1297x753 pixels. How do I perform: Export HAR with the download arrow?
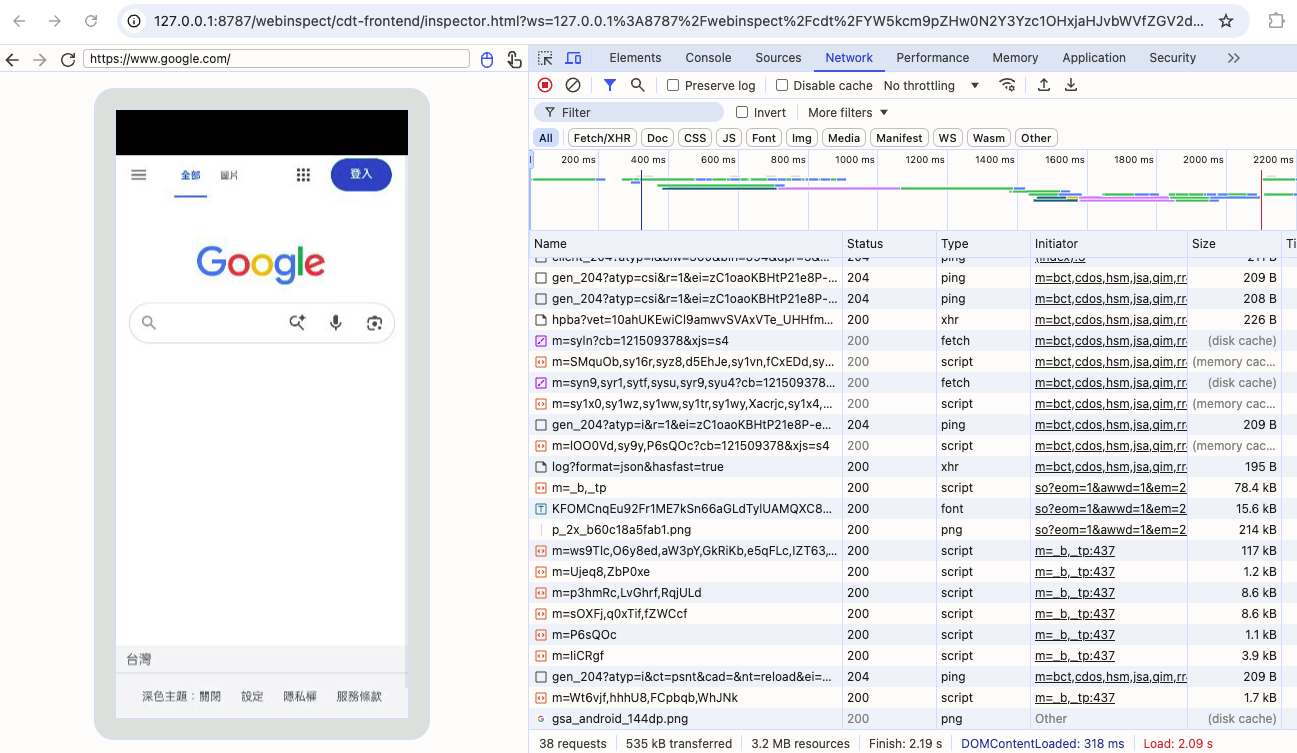click(x=1071, y=85)
